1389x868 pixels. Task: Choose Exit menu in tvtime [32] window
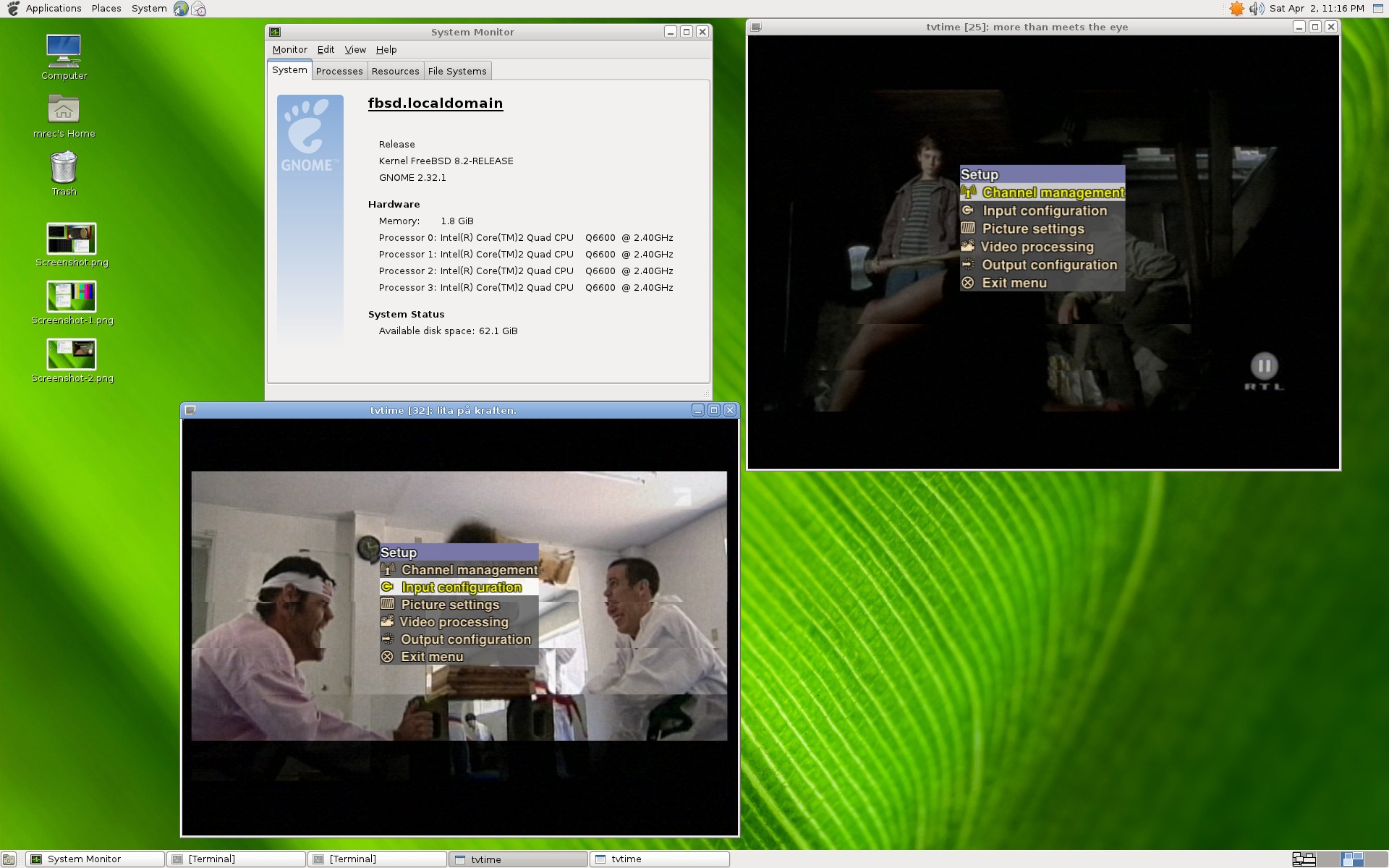pyautogui.click(x=459, y=657)
